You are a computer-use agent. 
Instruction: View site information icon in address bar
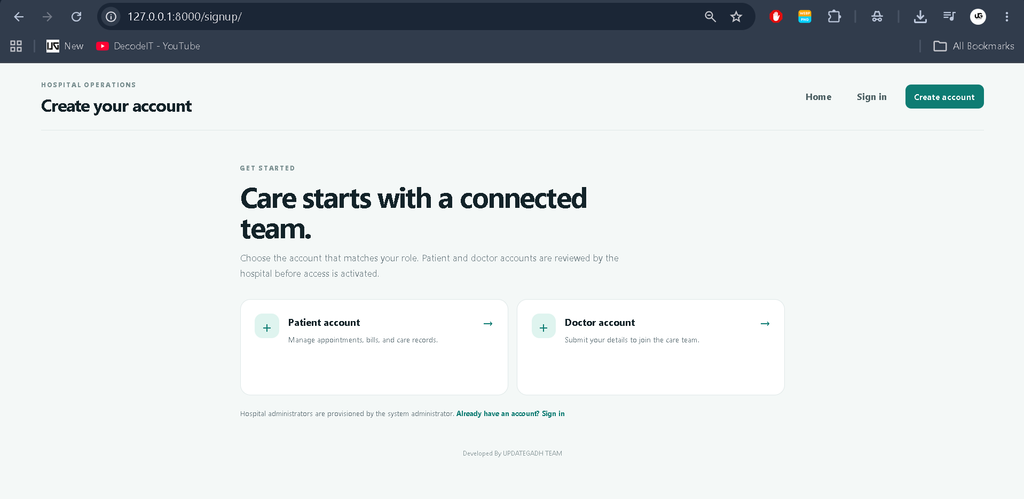[111, 17]
